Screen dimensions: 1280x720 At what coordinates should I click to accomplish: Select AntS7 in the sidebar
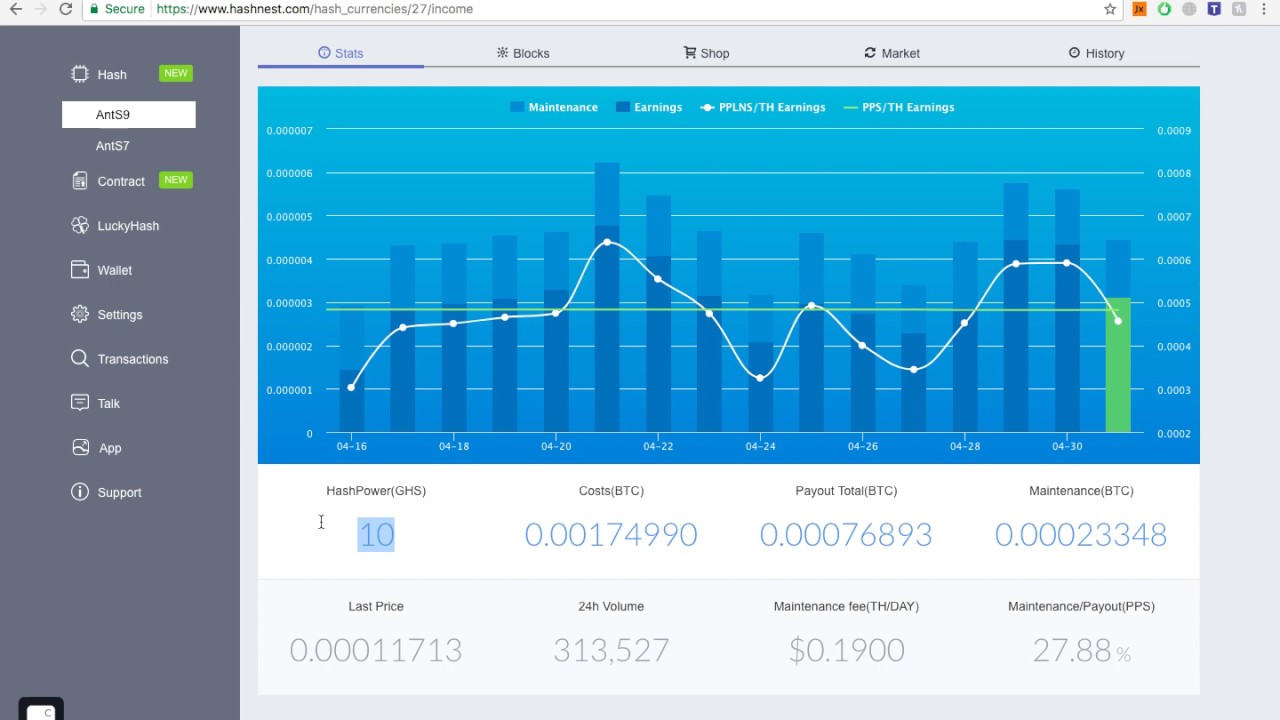(x=112, y=146)
